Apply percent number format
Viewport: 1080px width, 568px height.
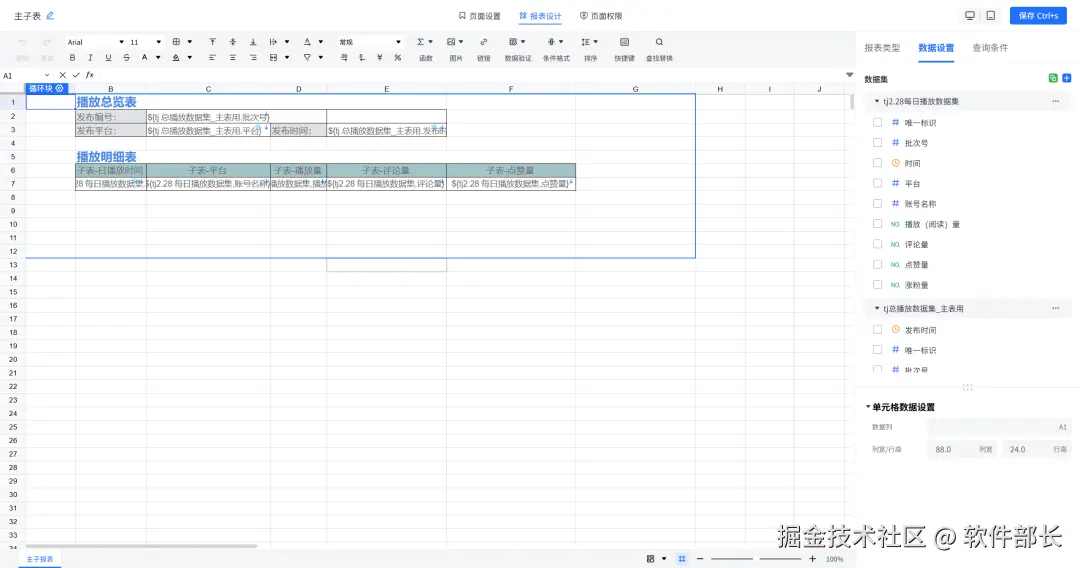(x=397, y=58)
